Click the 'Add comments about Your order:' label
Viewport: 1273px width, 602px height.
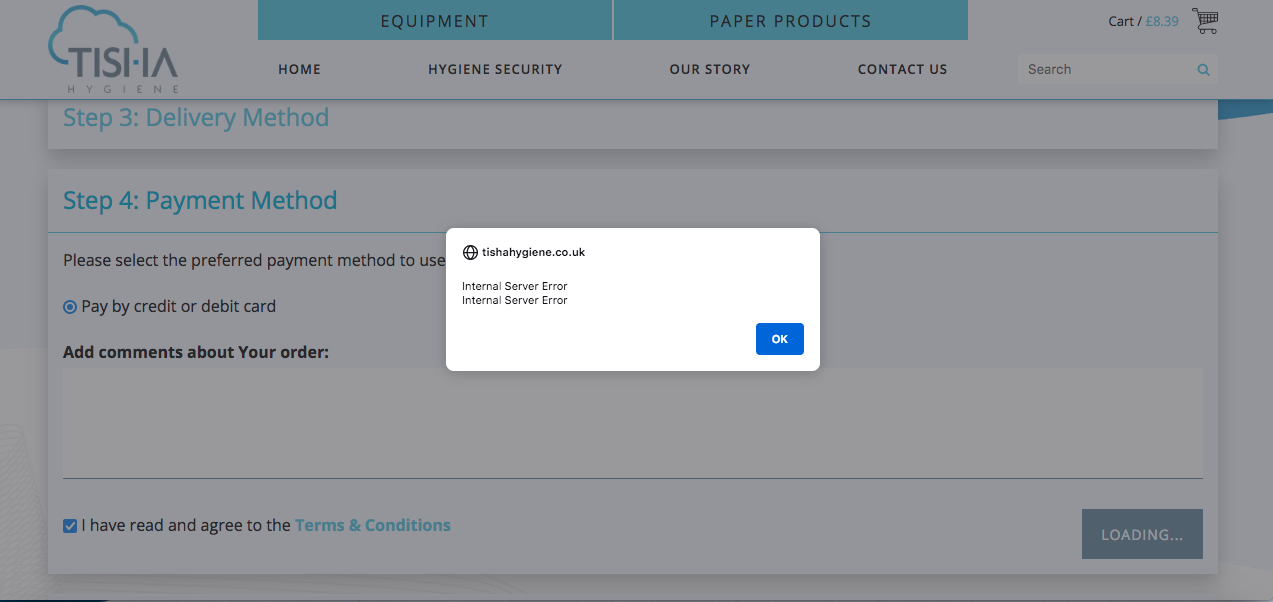coord(196,352)
